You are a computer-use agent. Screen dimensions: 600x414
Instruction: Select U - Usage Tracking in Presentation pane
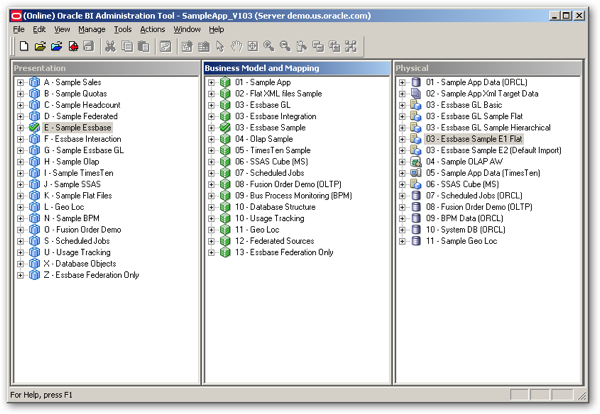tap(77, 252)
